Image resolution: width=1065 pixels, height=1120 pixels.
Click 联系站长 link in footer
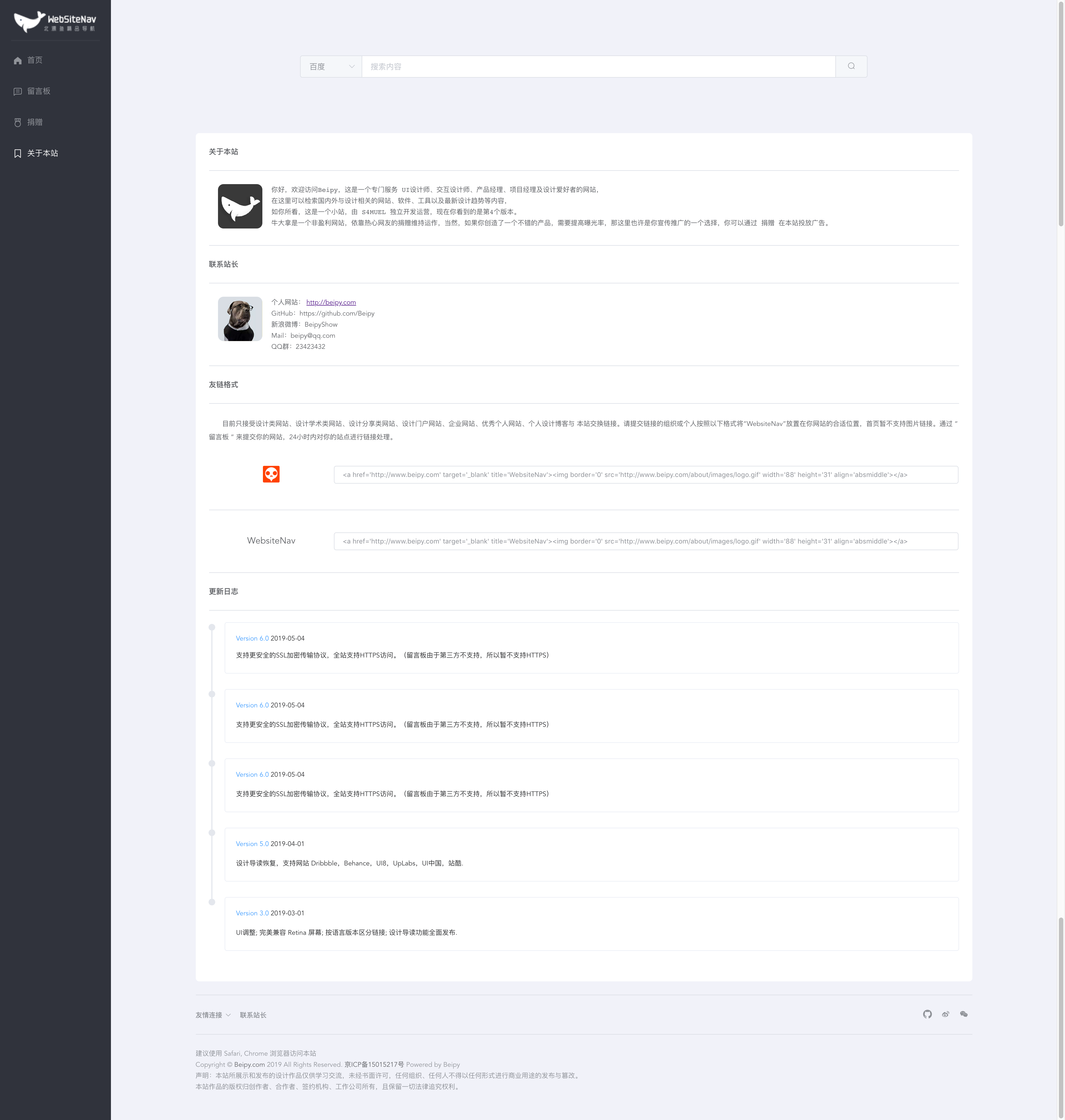pos(253,1015)
